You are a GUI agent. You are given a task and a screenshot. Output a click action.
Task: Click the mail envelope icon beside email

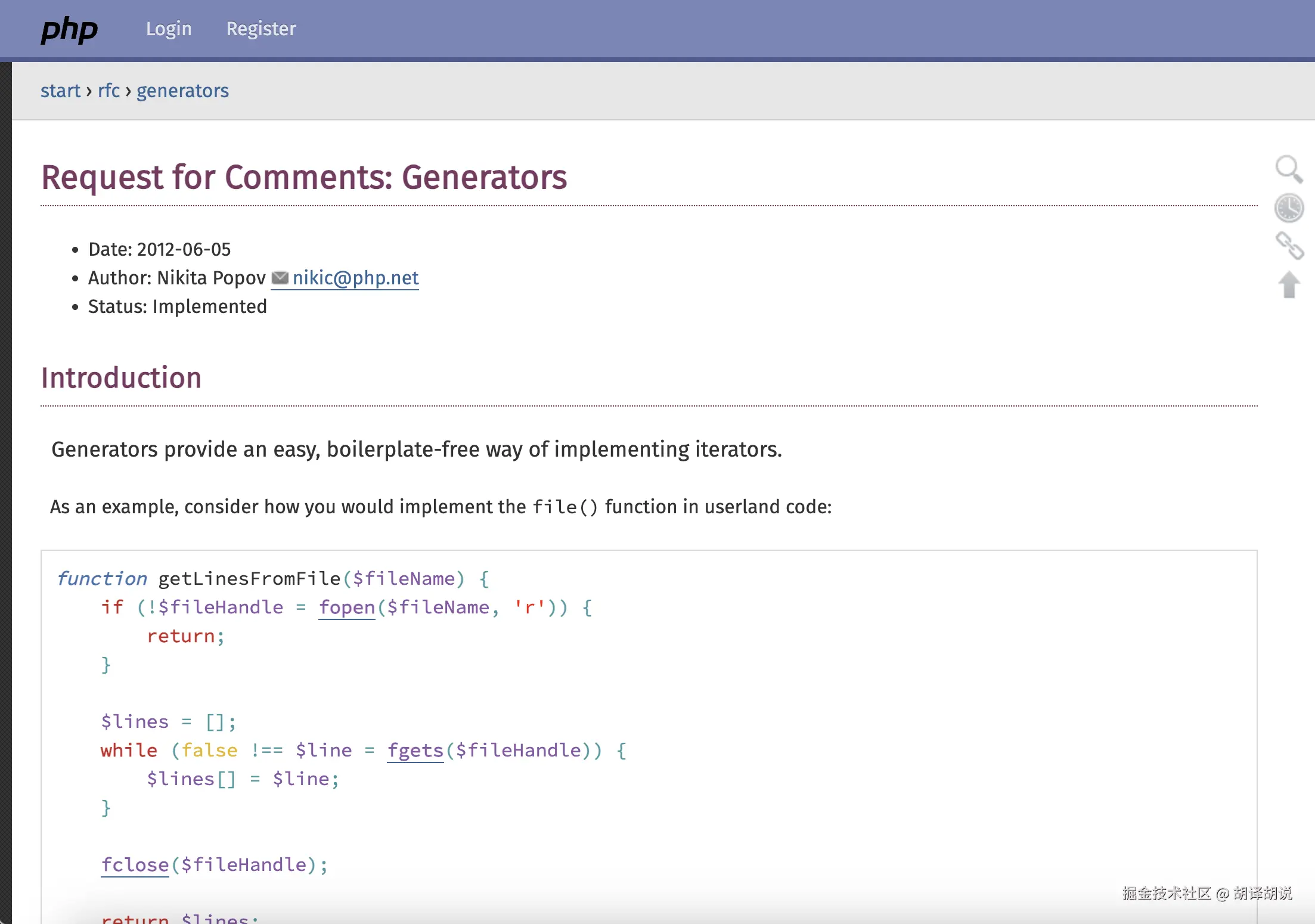[x=280, y=278]
